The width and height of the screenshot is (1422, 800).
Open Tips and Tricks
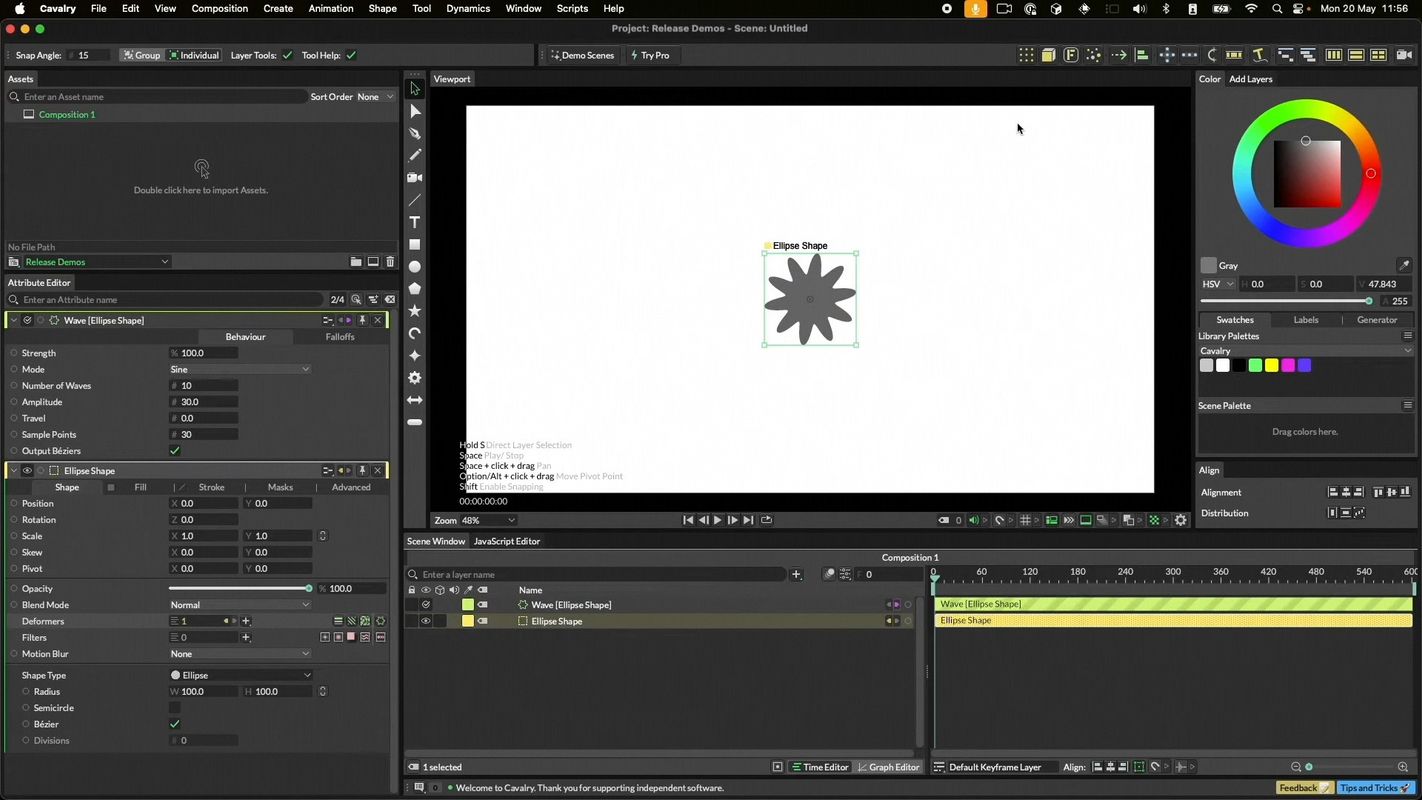[1375, 788]
